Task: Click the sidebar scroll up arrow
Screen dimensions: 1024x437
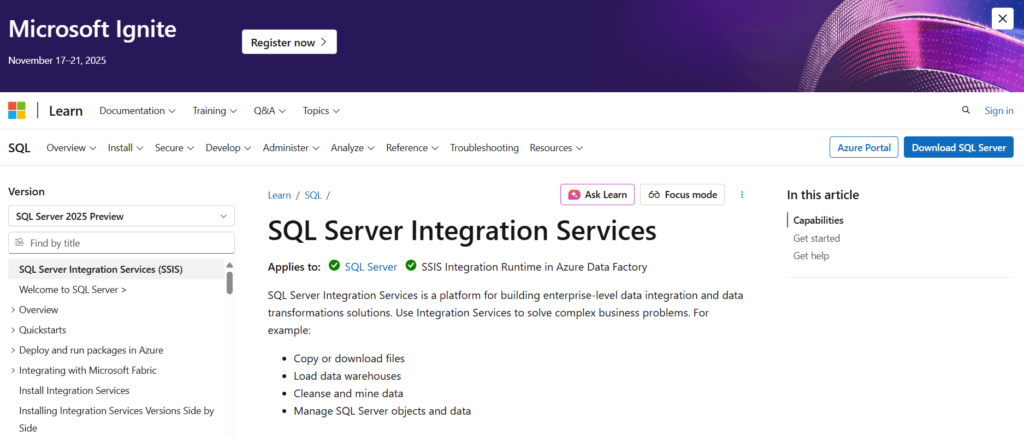Action: [230, 265]
